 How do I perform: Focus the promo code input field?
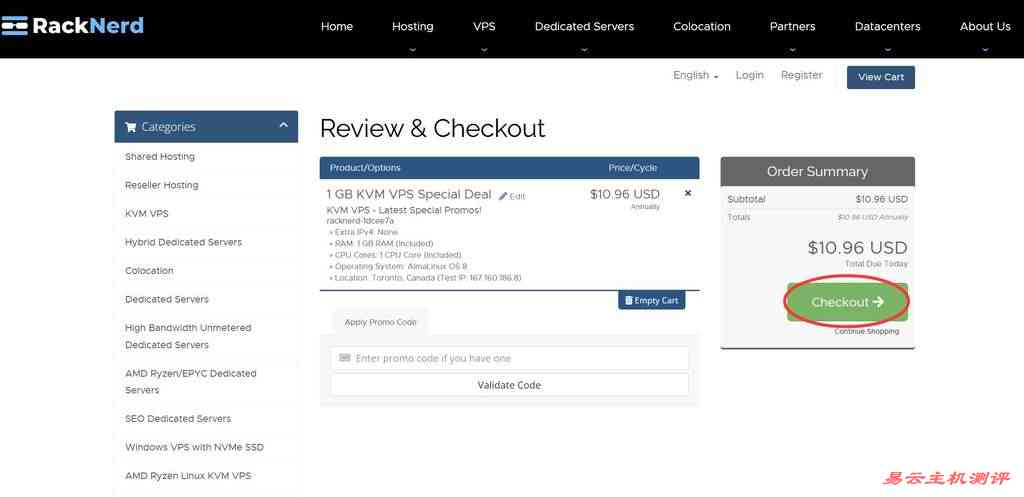[x=509, y=358]
